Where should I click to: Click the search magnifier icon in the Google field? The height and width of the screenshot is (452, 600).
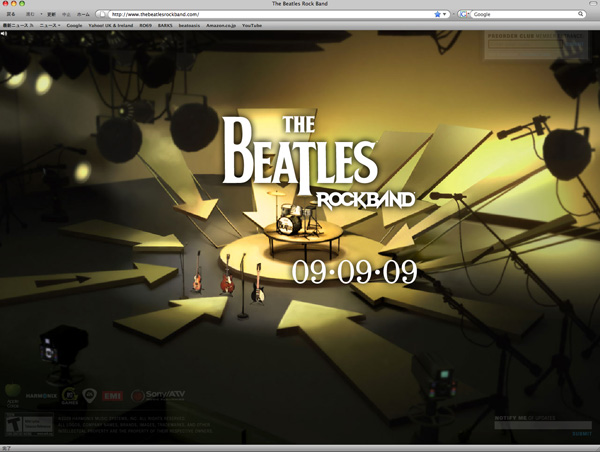point(580,15)
